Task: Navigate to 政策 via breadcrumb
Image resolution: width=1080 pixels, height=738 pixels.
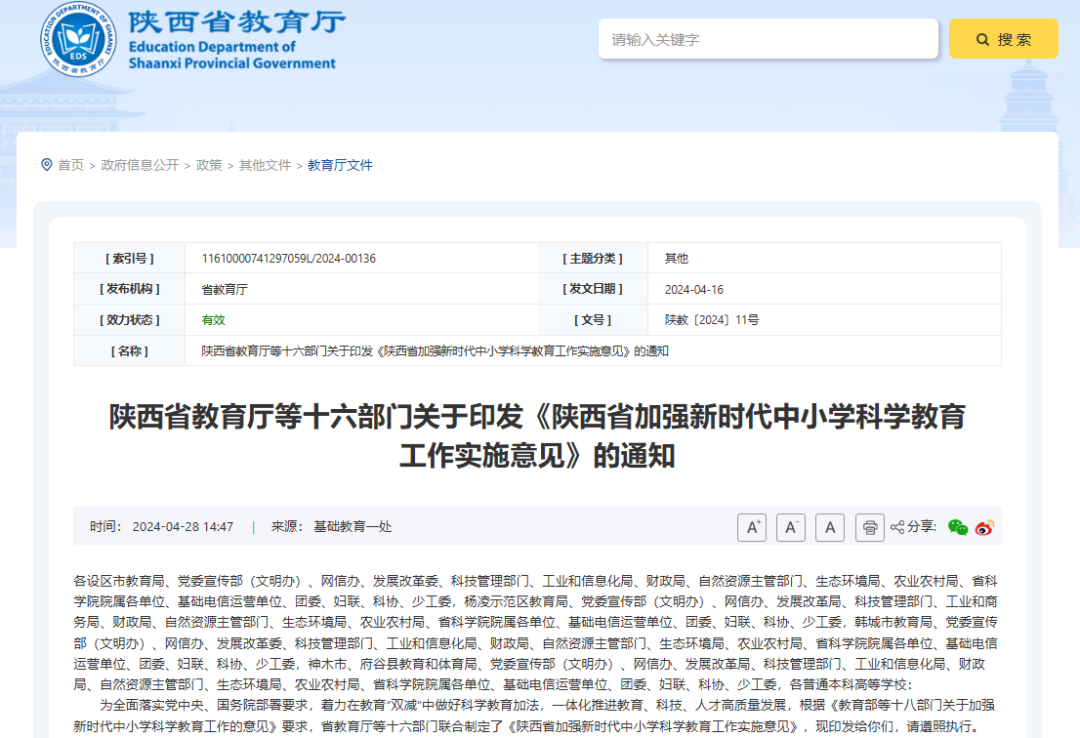Action: (x=207, y=165)
